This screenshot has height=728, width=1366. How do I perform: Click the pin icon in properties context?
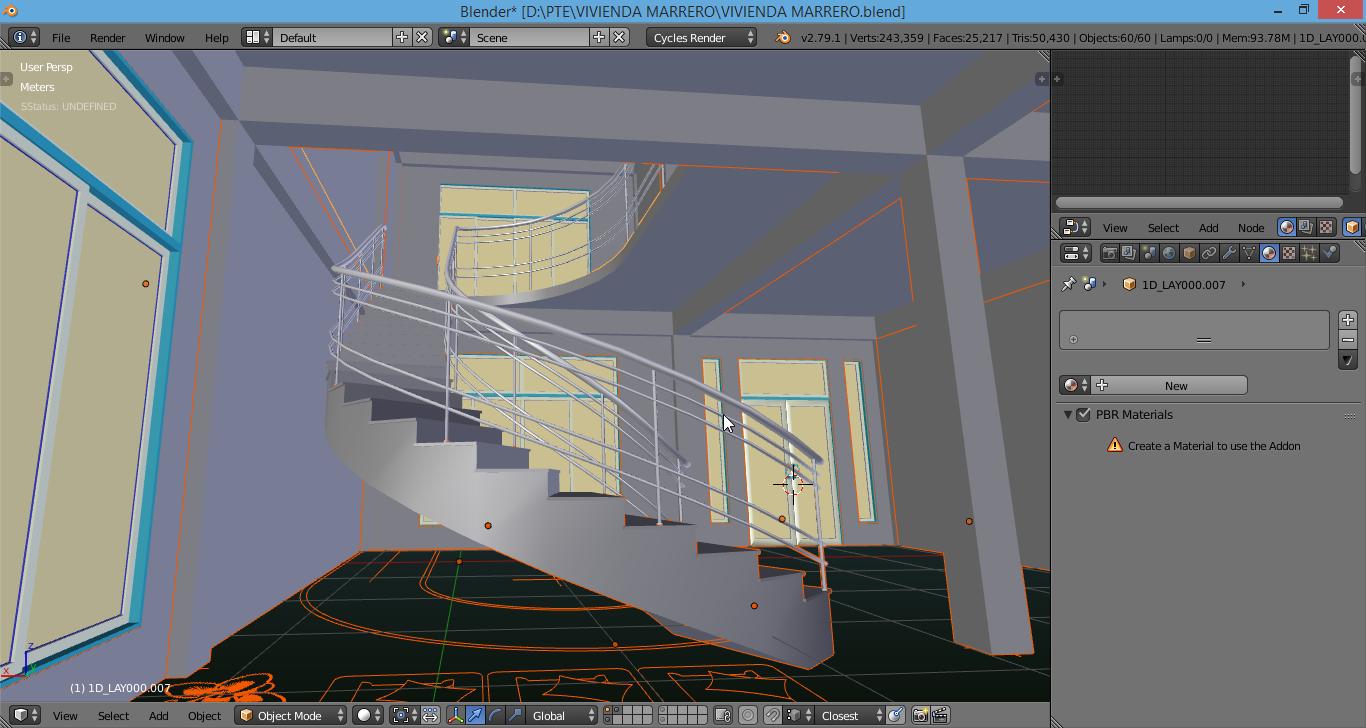point(1068,284)
